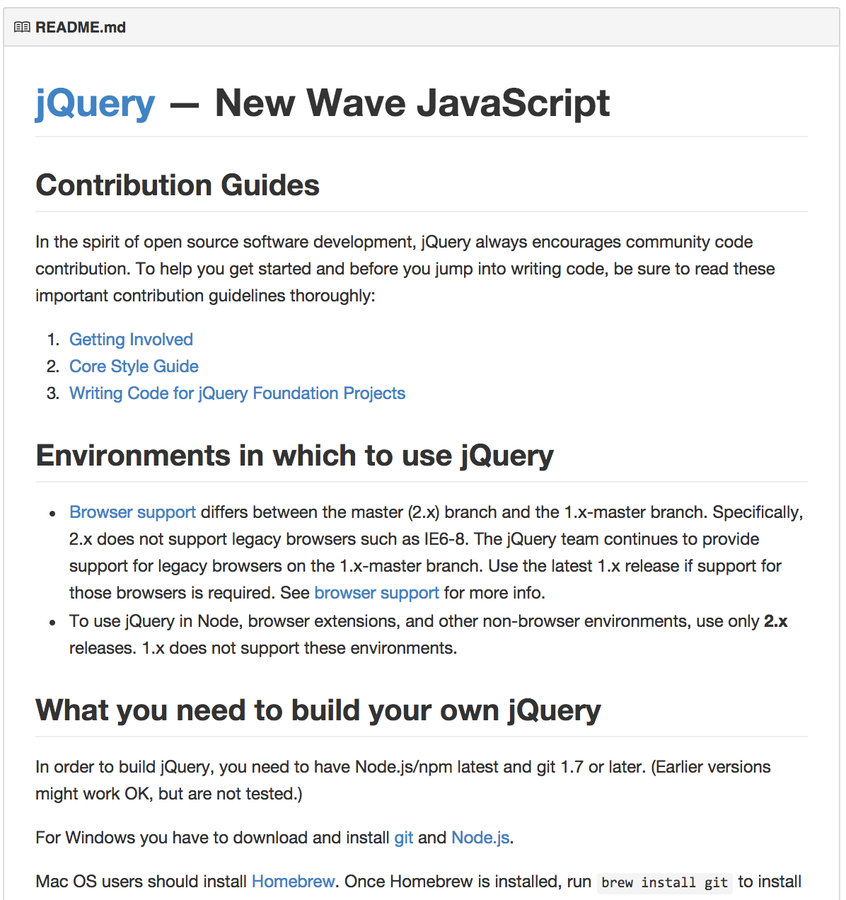Image resolution: width=846 pixels, height=900 pixels.
Task: Open the Core Style Guide link
Action: point(134,366)
